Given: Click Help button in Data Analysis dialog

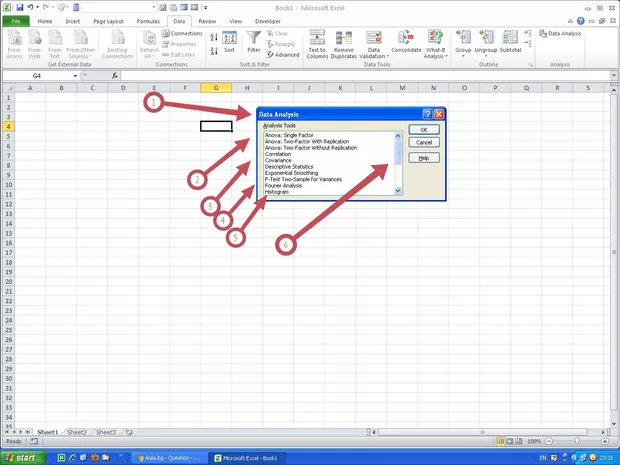Looking at the screenshot, I should click(424, 158).
